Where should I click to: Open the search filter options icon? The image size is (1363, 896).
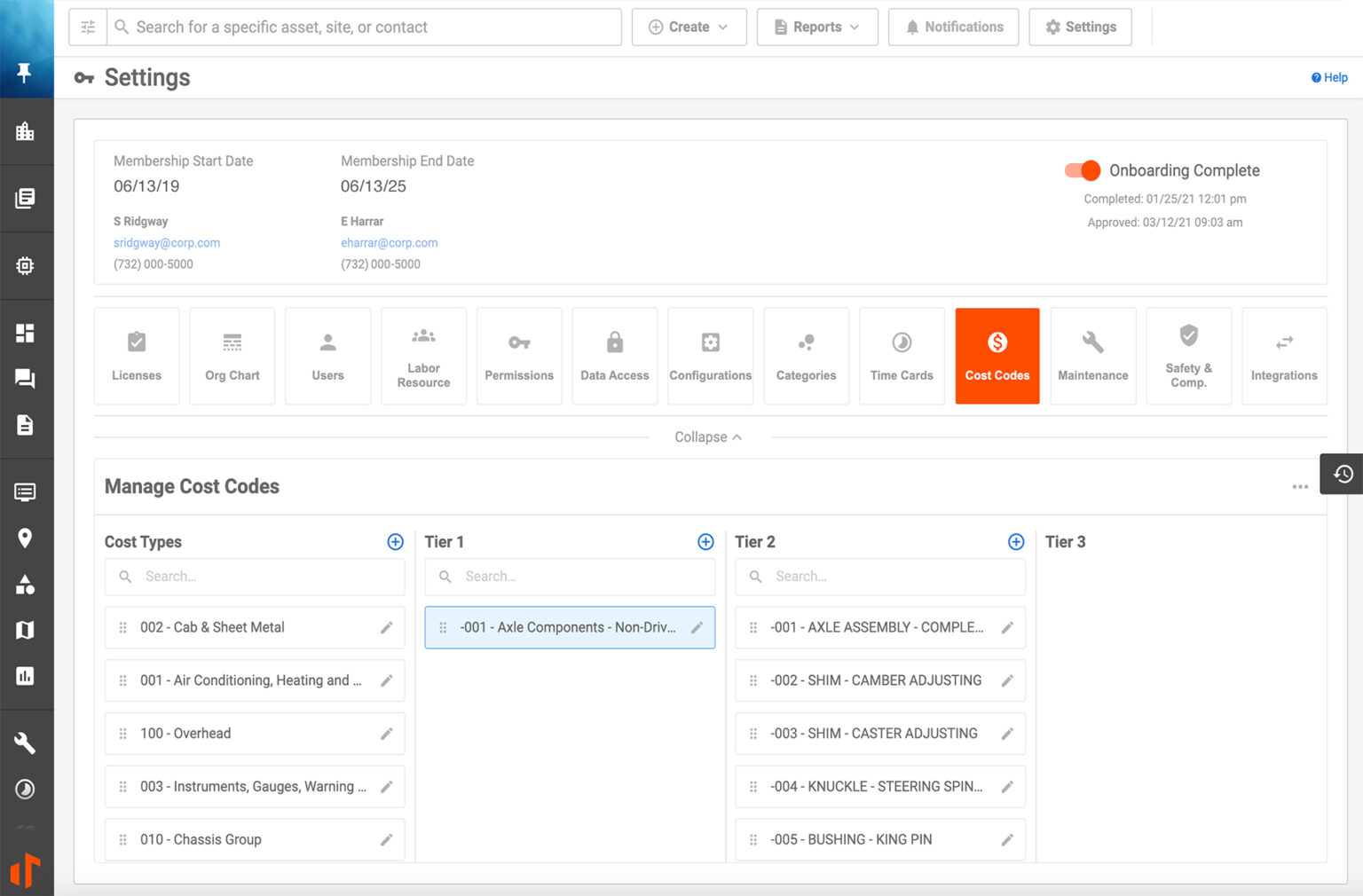tap(88, 28)
